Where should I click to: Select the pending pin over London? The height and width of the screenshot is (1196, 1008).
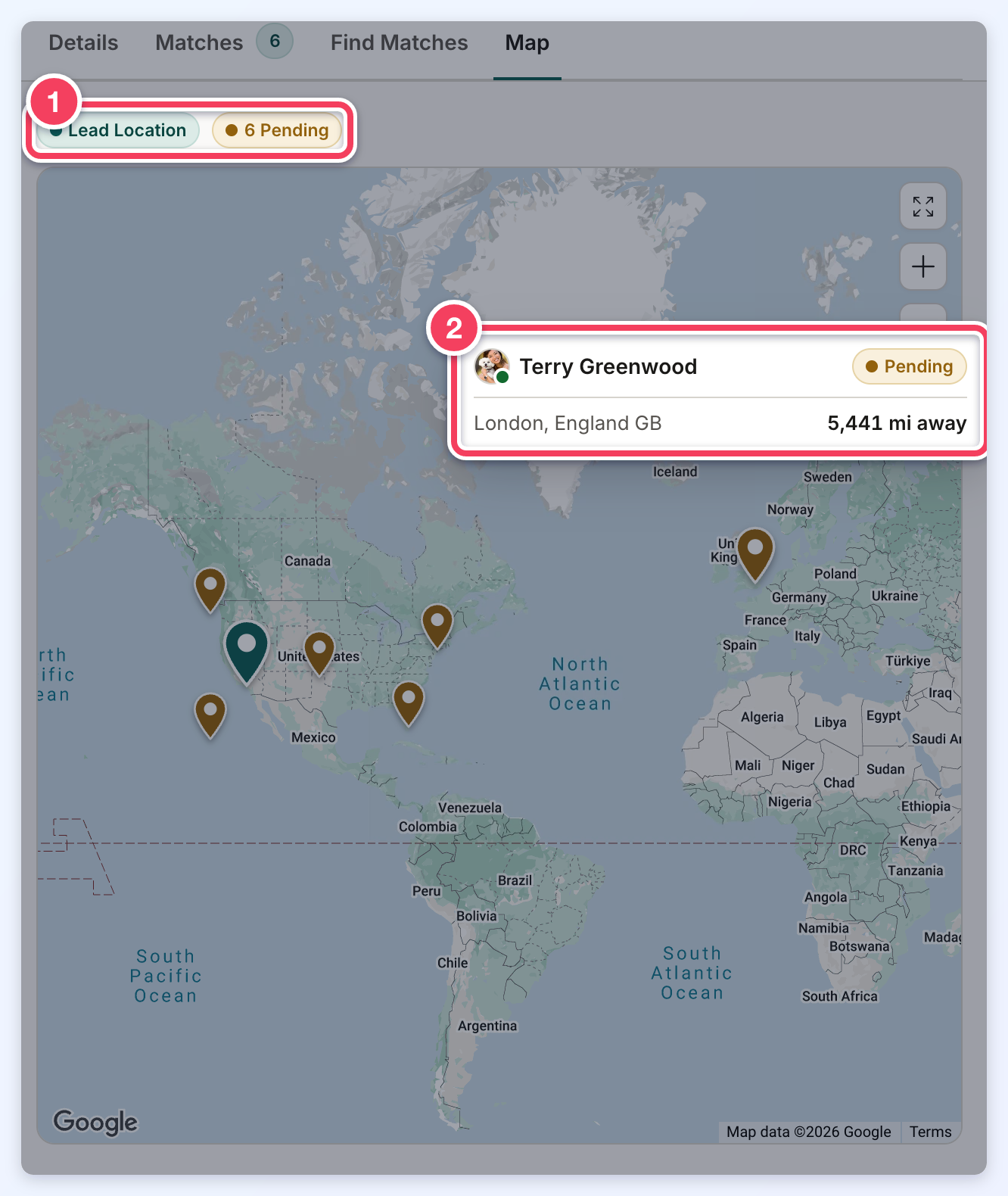tap(755, 553)
